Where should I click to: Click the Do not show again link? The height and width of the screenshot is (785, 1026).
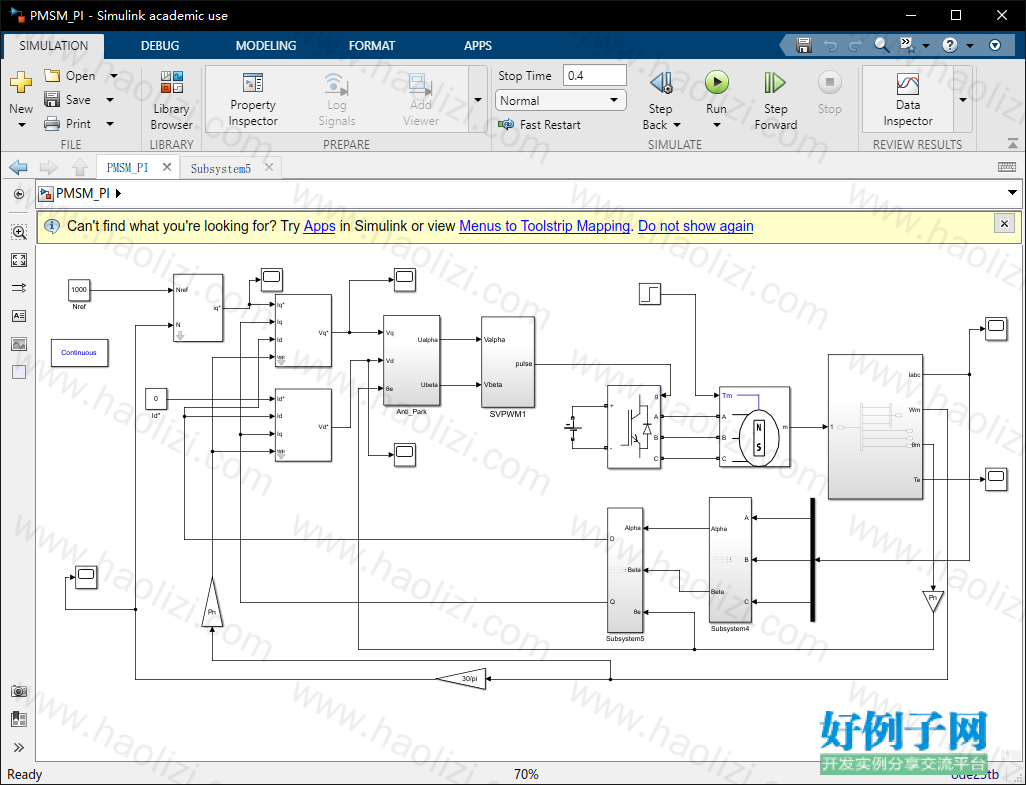pos(696,226)
